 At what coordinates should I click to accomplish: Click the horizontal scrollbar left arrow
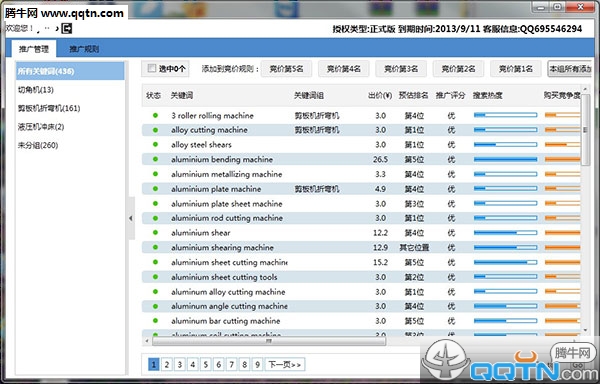pos(147,340)
